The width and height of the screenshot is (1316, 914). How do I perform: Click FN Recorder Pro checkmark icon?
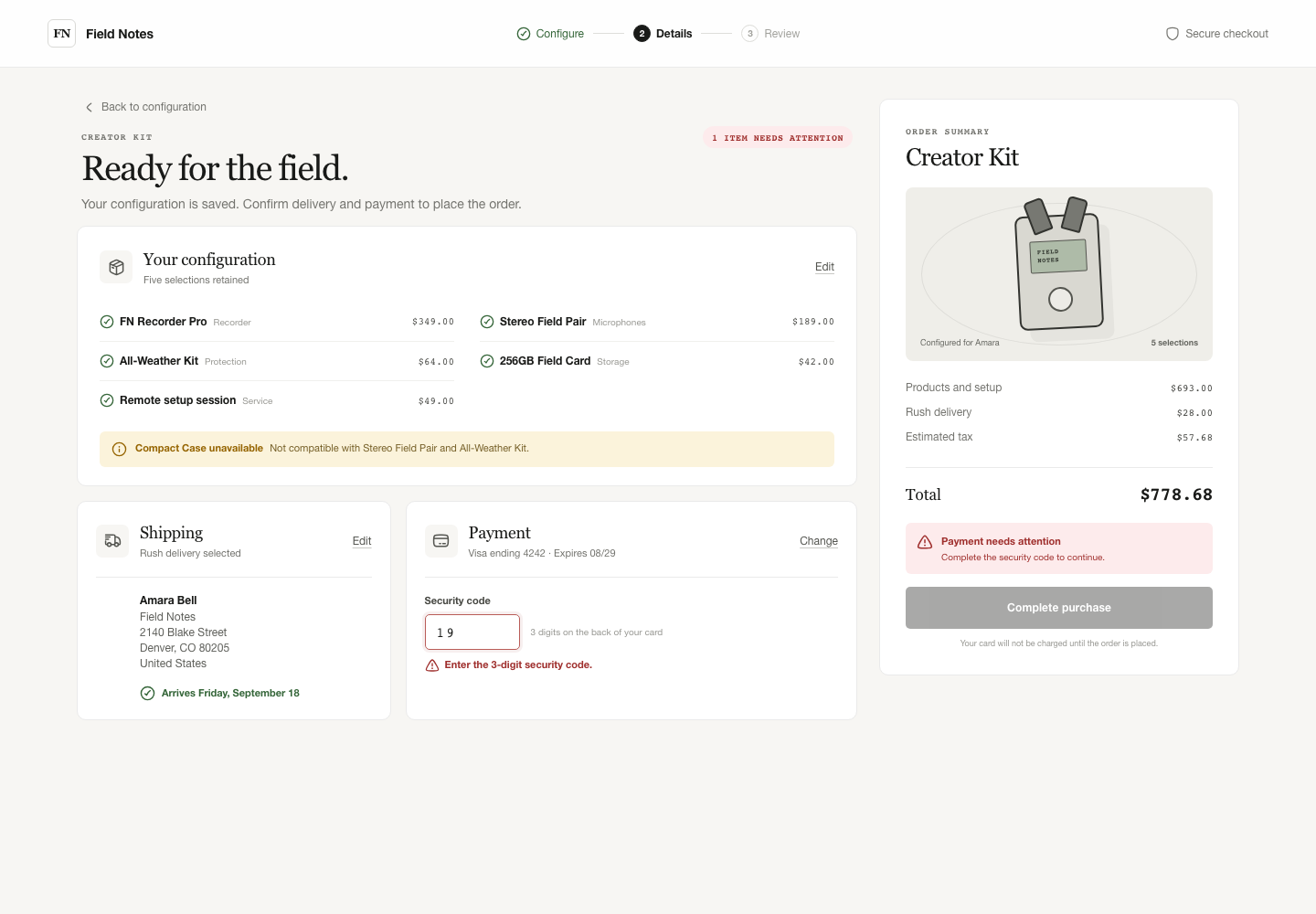pyautogui.click(x=107, y=322)
